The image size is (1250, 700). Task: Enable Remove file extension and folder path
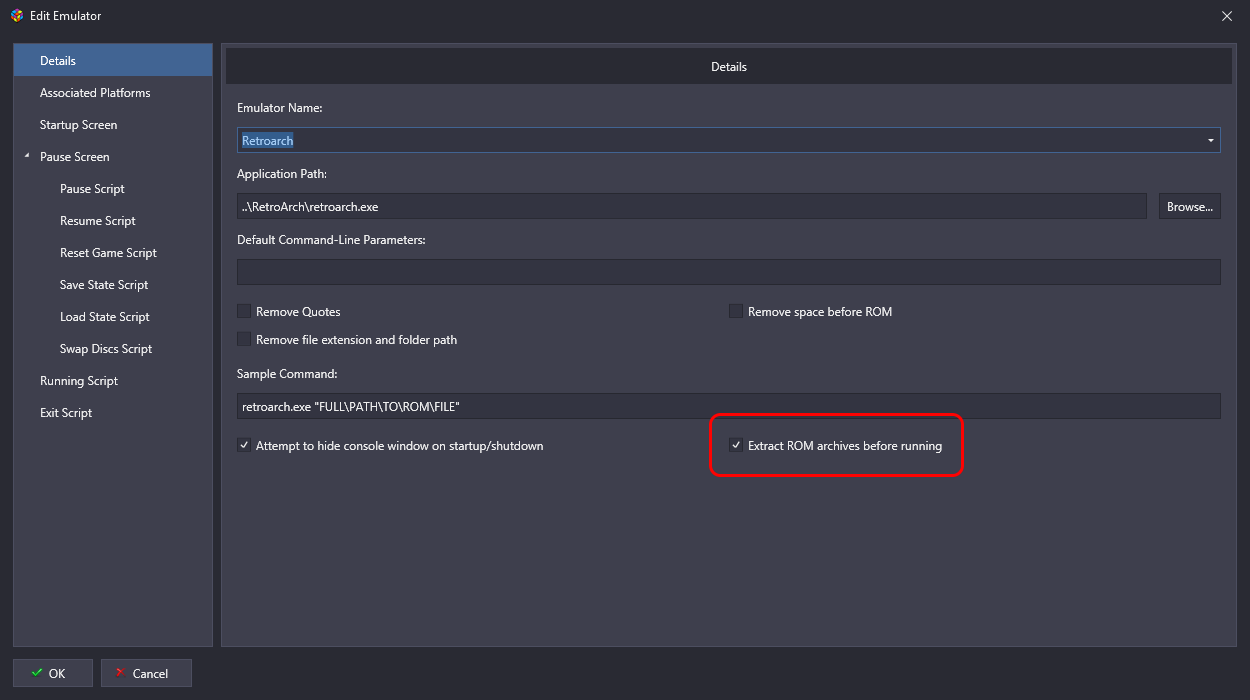[x=244, y=340]
